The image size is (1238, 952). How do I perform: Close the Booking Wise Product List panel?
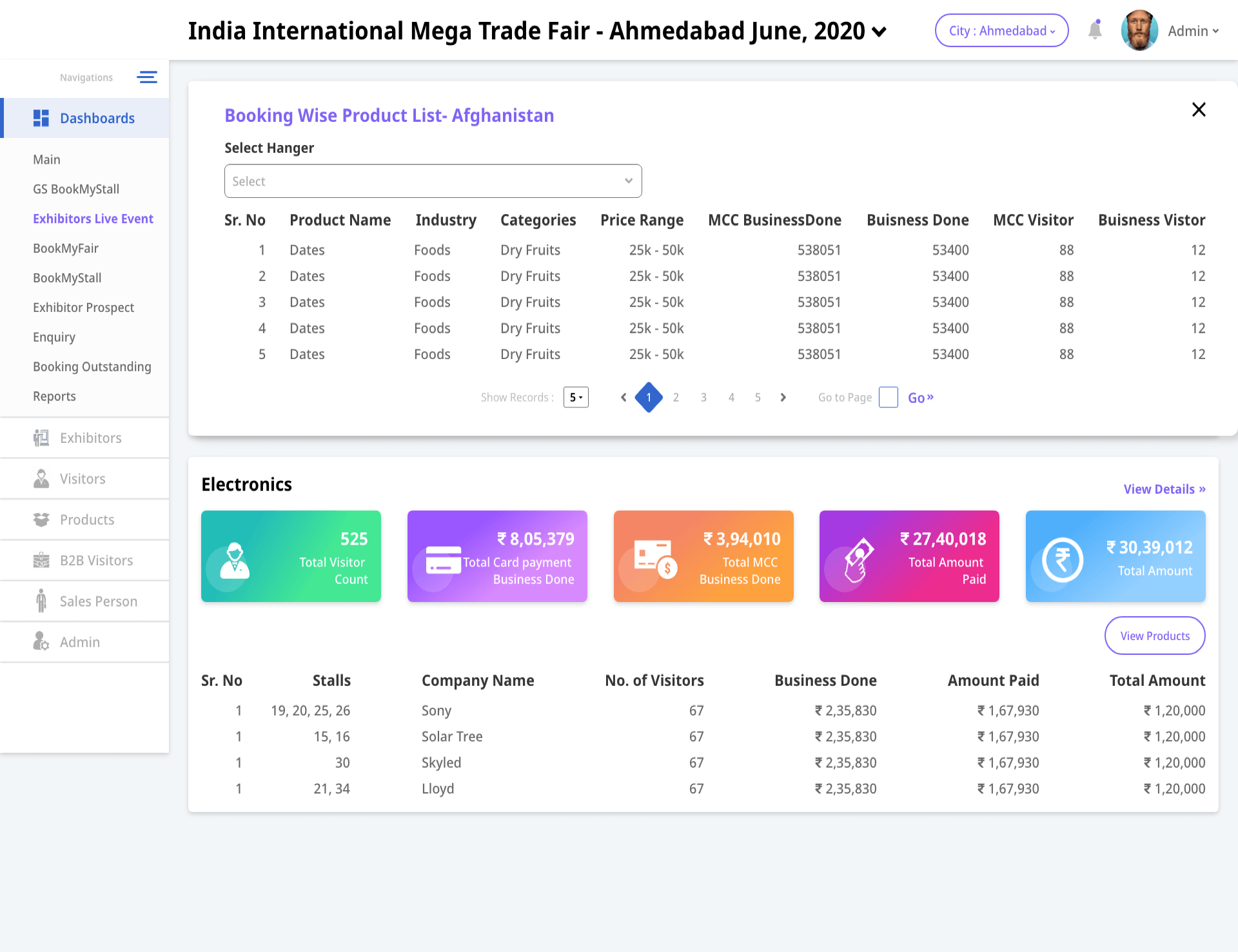1199,110
